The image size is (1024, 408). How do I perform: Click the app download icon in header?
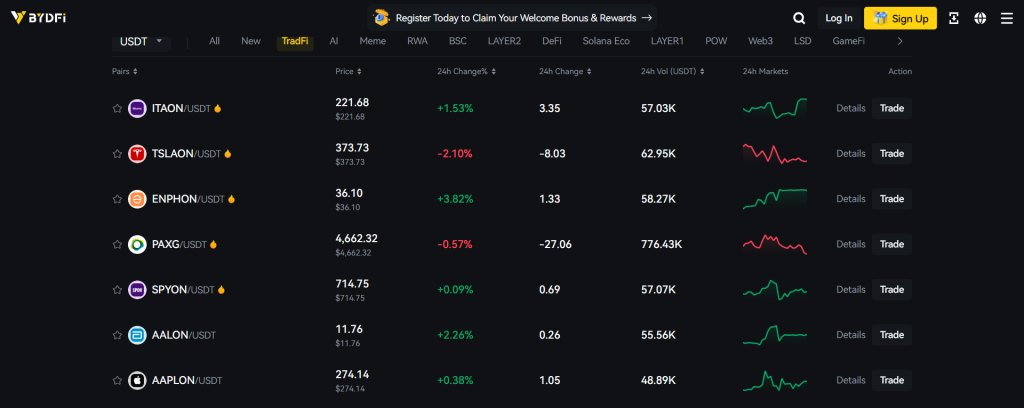point(954,18)
